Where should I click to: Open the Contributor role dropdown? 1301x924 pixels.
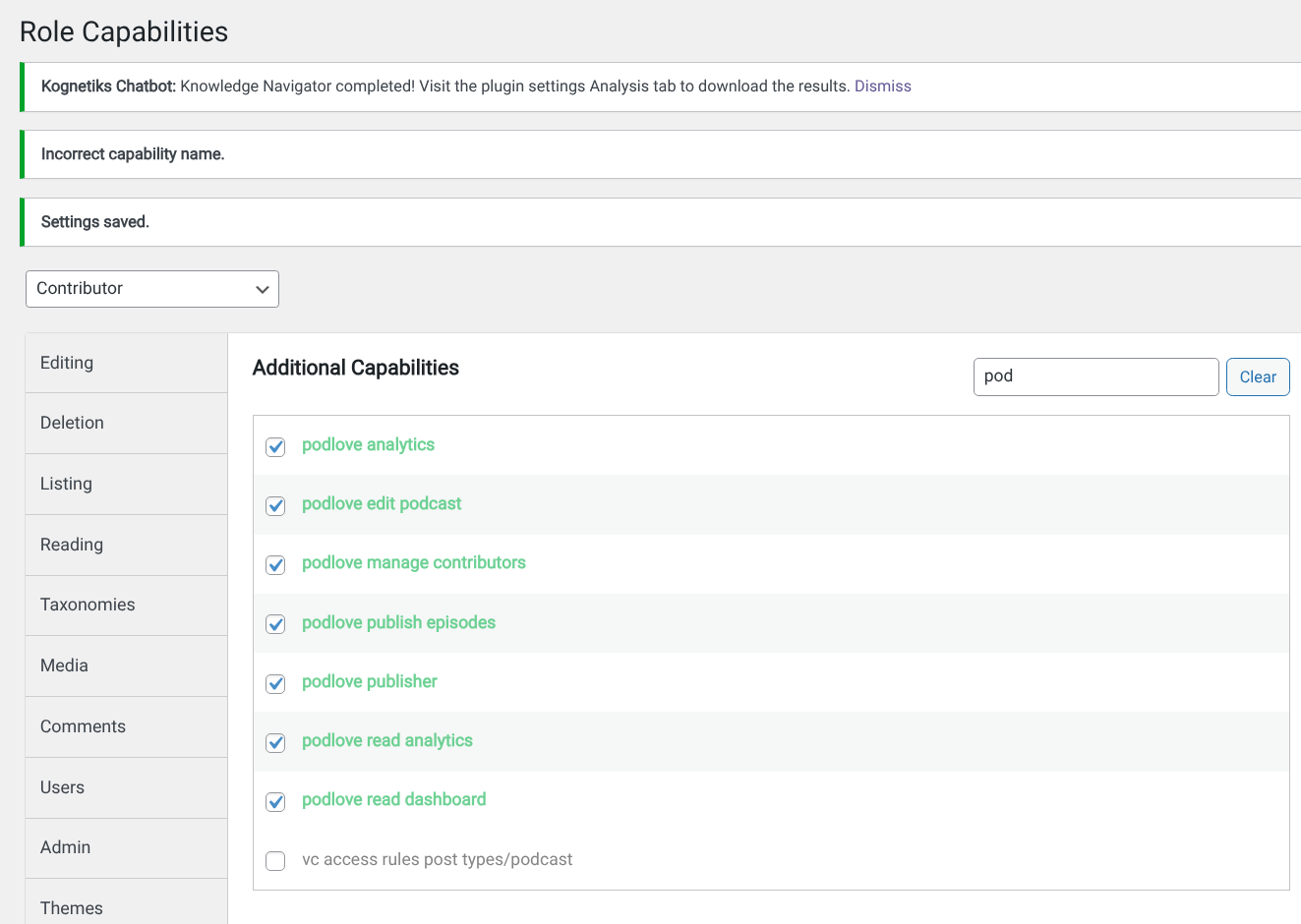152,289
